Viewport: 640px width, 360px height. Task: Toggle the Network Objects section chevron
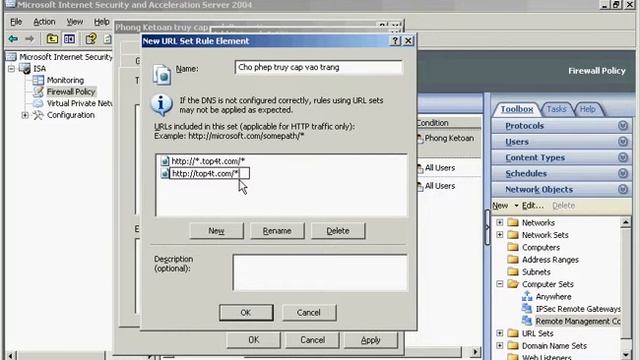pyautogui.click(x=623, y=189)
